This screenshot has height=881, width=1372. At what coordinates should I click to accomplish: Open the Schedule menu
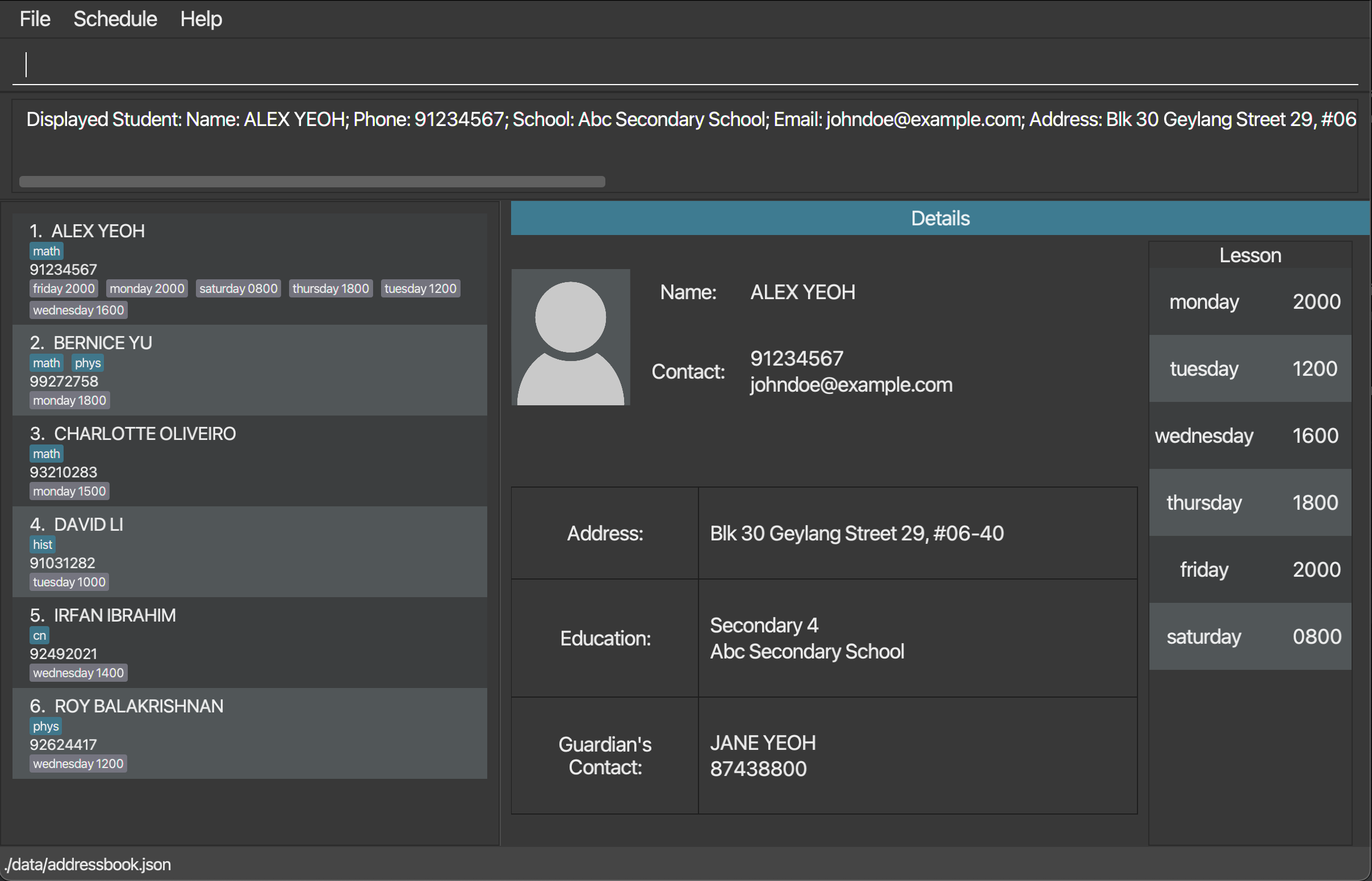(115, 19)
